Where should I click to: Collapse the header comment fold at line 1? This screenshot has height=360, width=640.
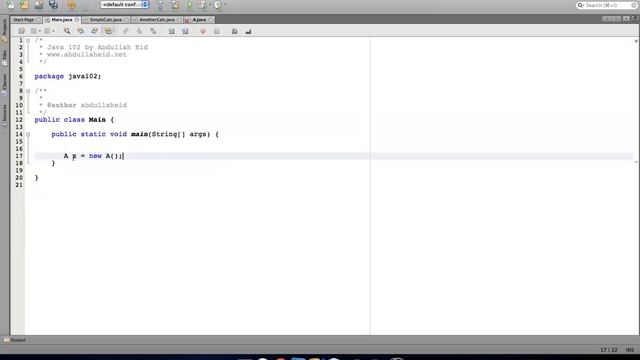28,40
